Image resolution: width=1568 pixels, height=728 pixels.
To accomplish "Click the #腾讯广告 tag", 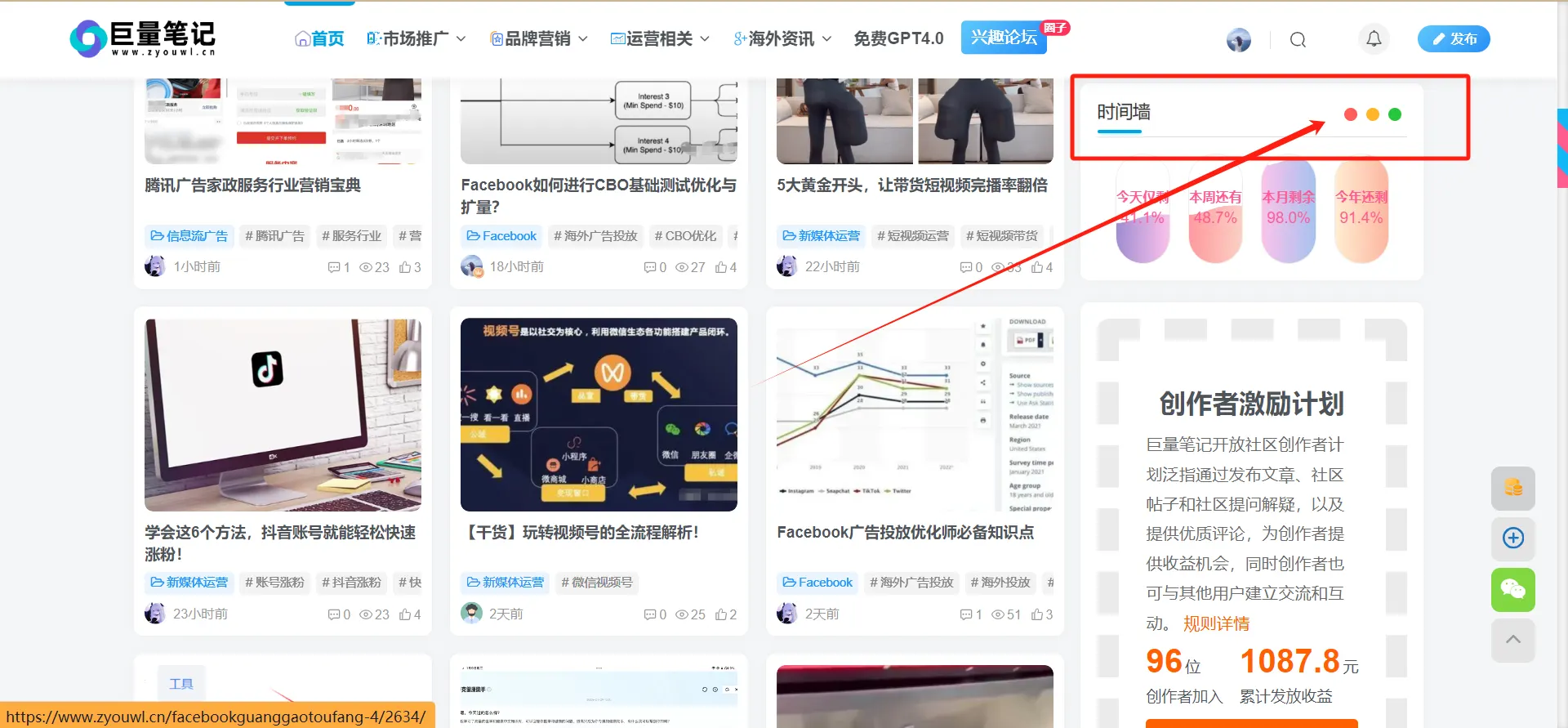I will (274, 236).
